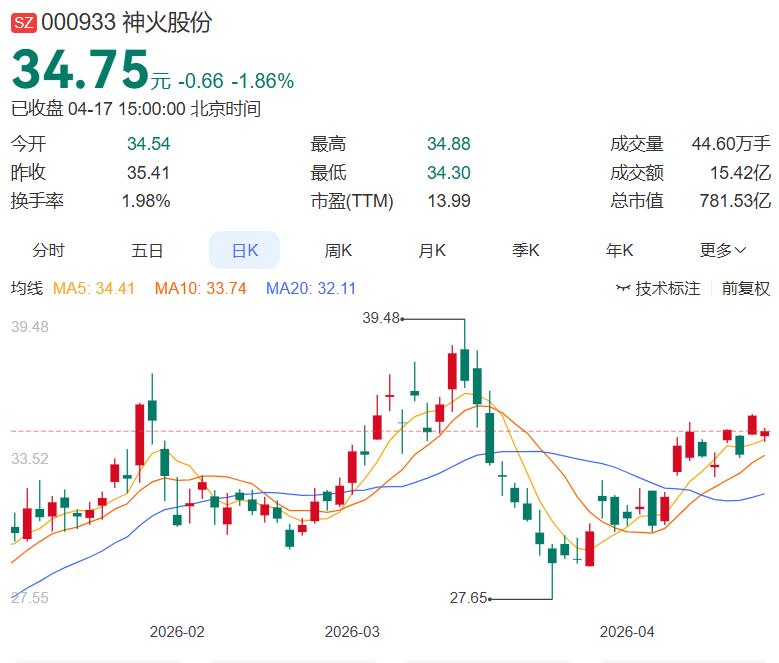This screenshot has width=779, height=663.
Task: Click the current price 34.75
Action: (x=80, y=69)
